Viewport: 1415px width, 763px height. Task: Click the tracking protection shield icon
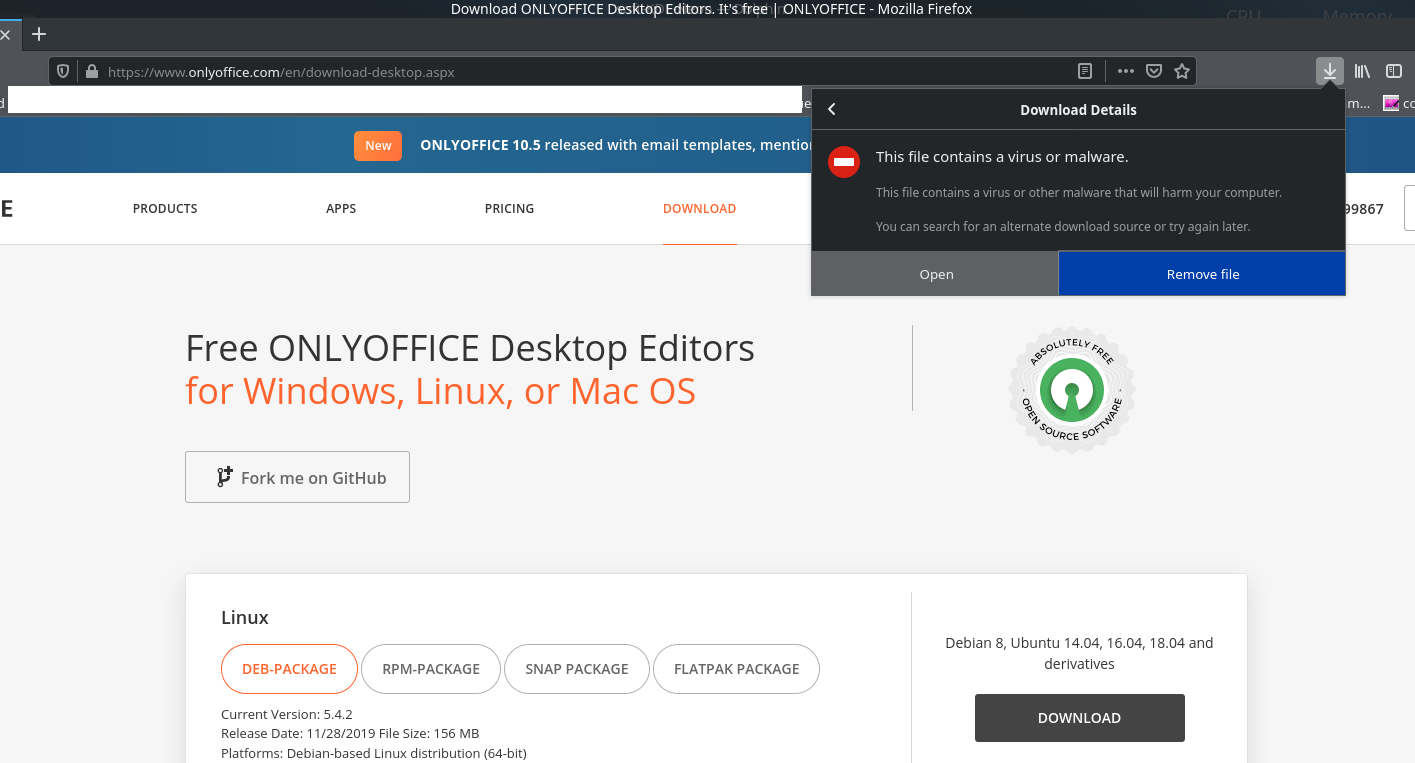point(63,70)
